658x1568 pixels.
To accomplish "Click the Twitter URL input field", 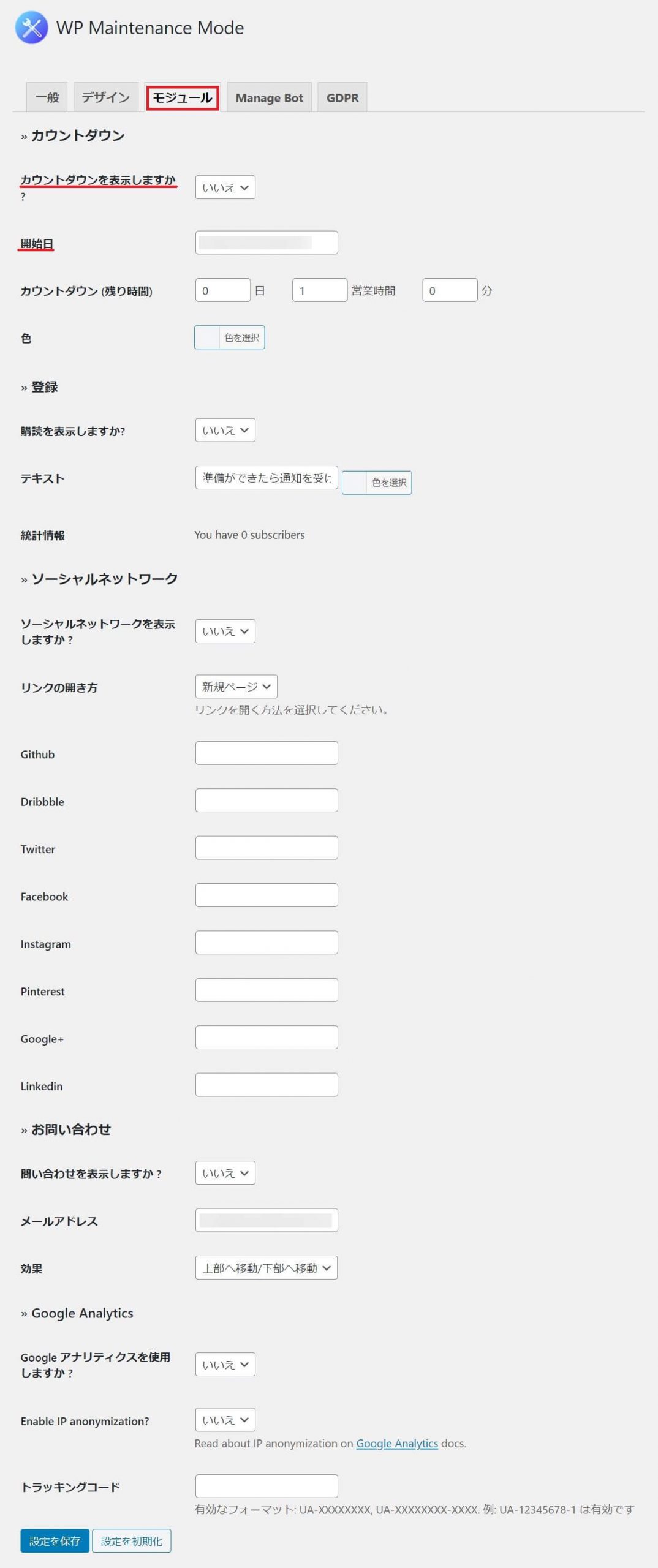I will pyautogui.click(x=266, y=848).
